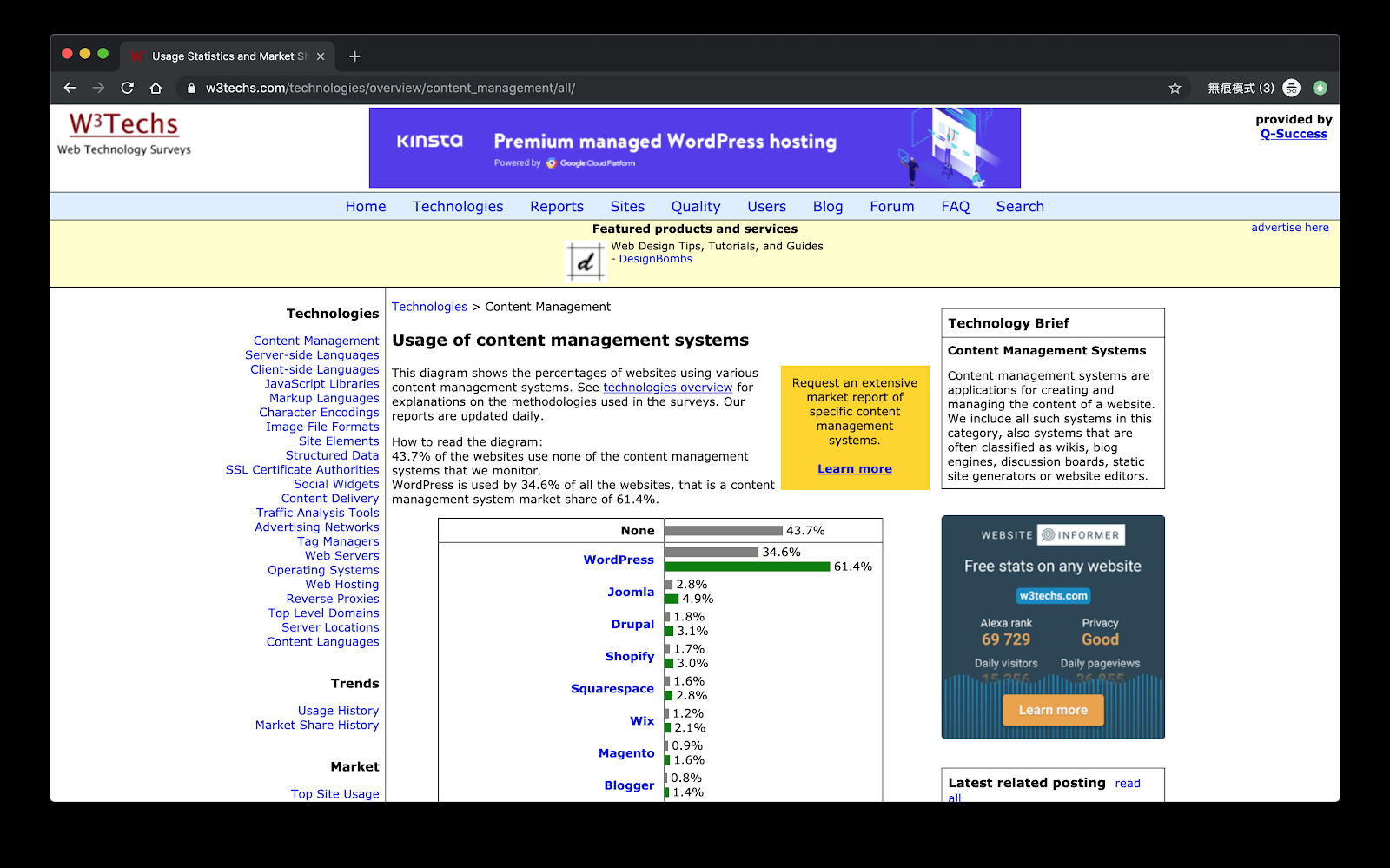The height and width of the screenshot is (868, 1390).
Task: Open JavaScript Libraries in the sidebar
Action: pos(321,384)
